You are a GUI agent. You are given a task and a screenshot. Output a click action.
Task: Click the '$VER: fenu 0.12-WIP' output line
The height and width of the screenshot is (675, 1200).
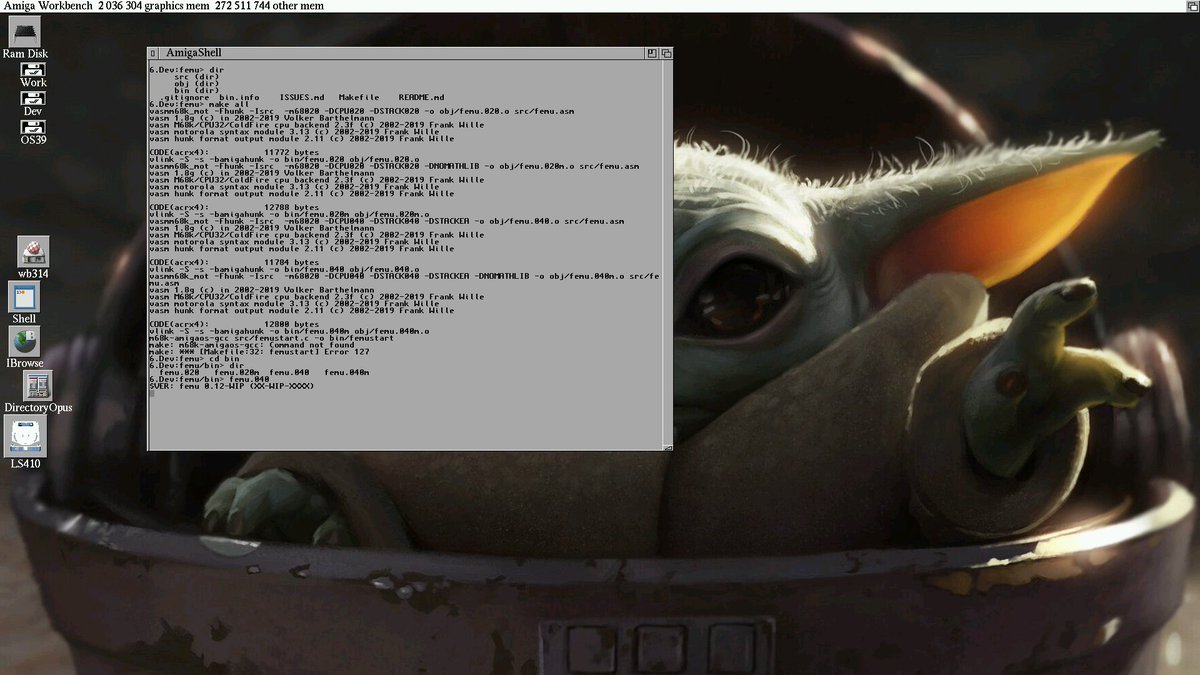(231, 386)
